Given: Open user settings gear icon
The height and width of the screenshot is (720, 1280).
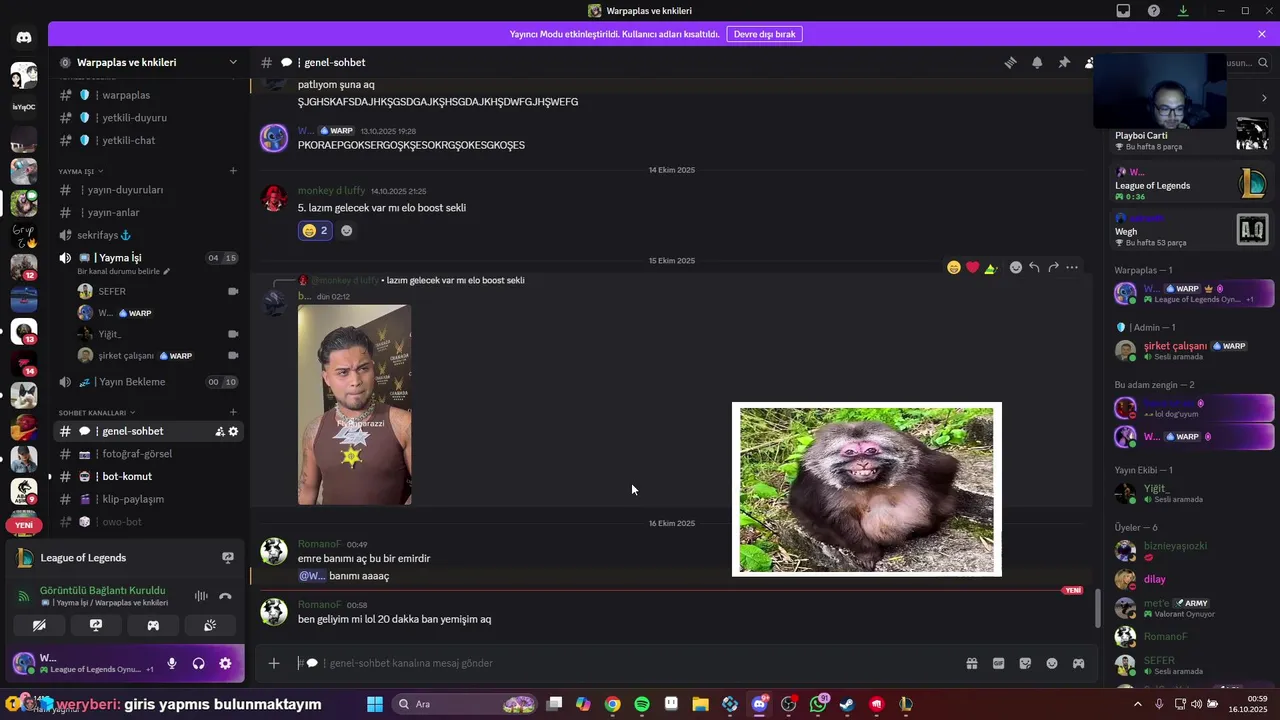Looking at the screenshot, I should coord(225,663).
